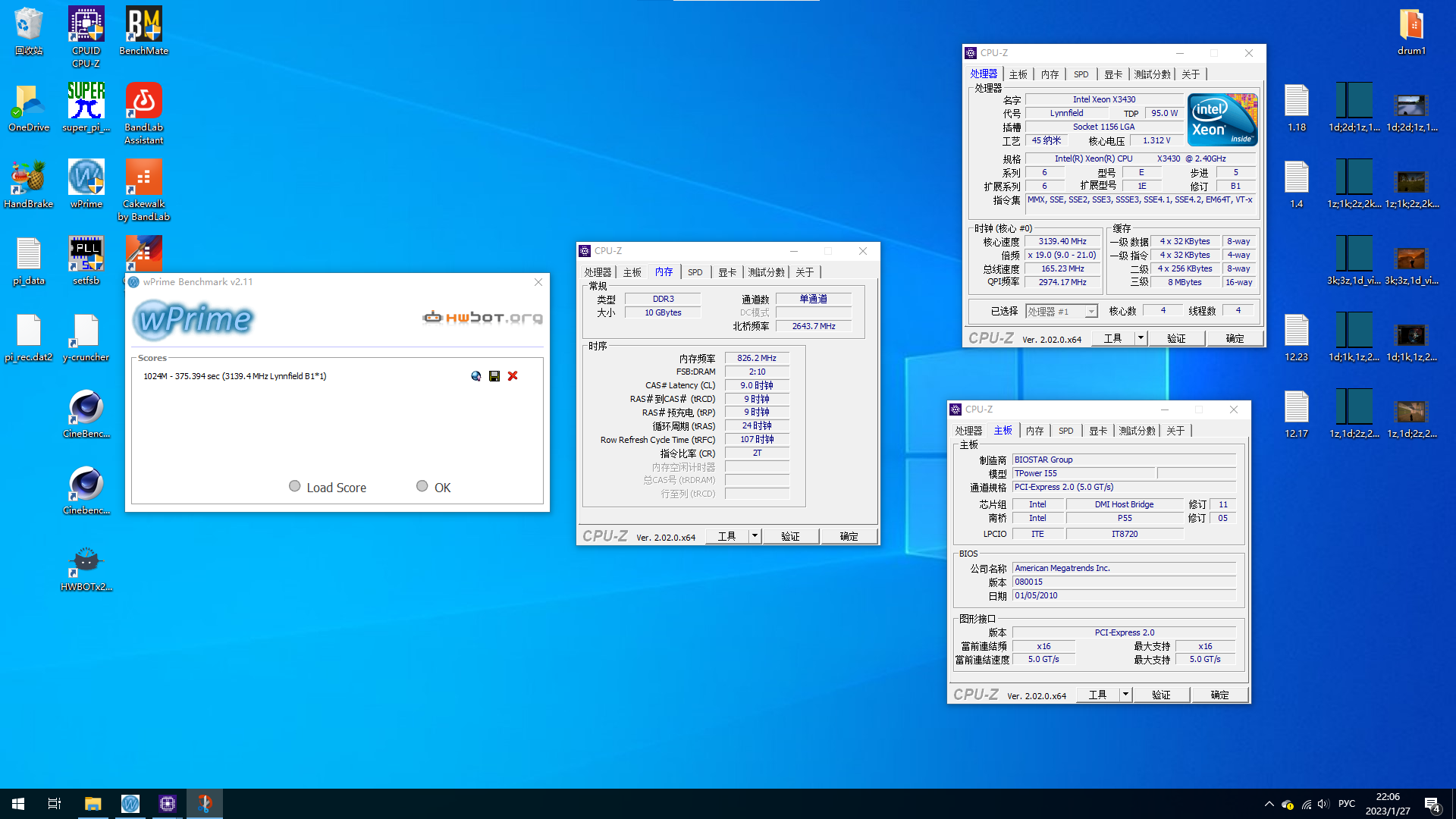Open 测试分数 tab in memory CPU-Z window
Screen dimensions: 1456x819
click(x=767, y=272)
